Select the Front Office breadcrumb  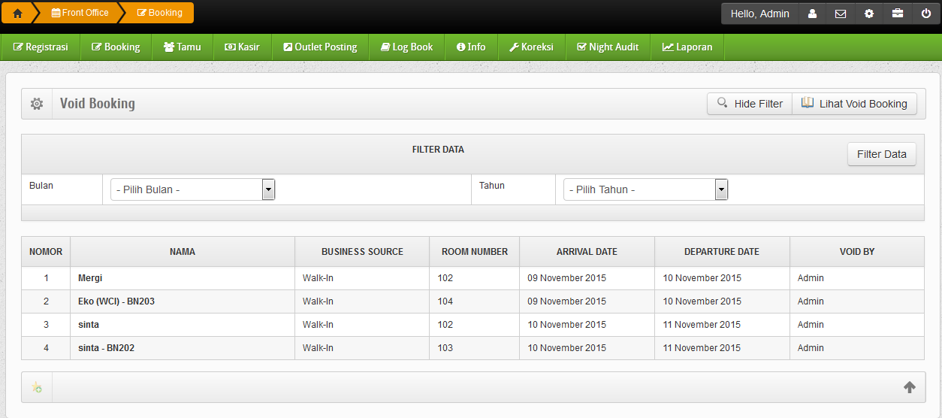(x=79, y=13)
